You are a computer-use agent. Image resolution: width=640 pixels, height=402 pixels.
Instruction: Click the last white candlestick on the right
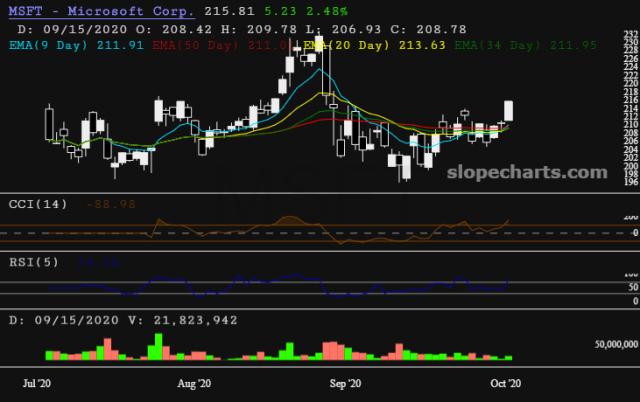tap(509, 112)
